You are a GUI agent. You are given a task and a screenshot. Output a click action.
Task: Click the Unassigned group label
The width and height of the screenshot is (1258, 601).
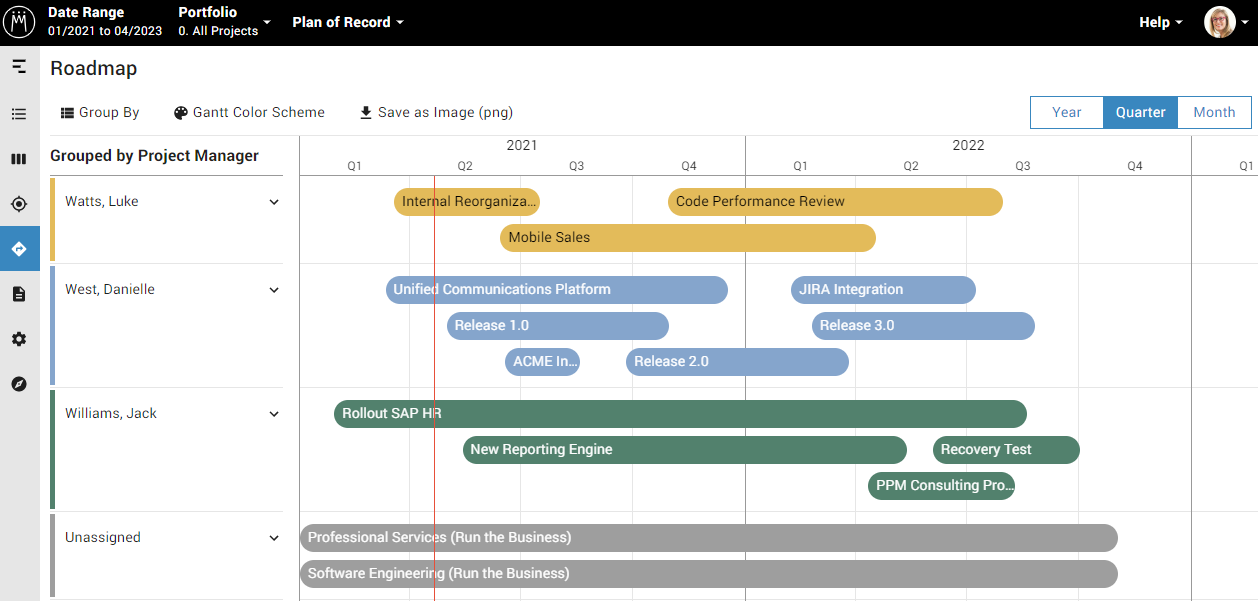[x=103, y=538]
